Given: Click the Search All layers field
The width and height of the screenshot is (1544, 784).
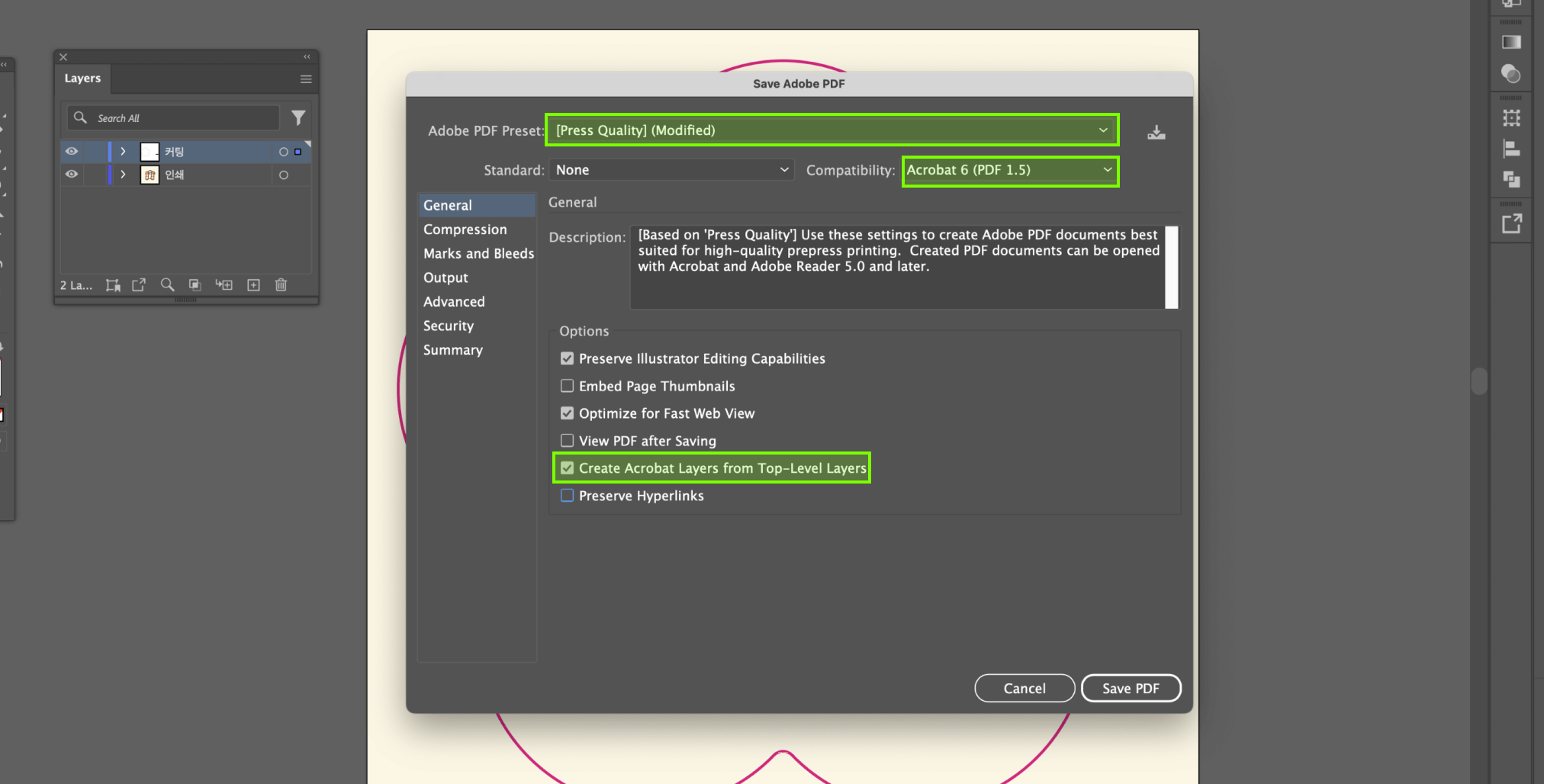Looking at the screenshot, I should (173, 118).
